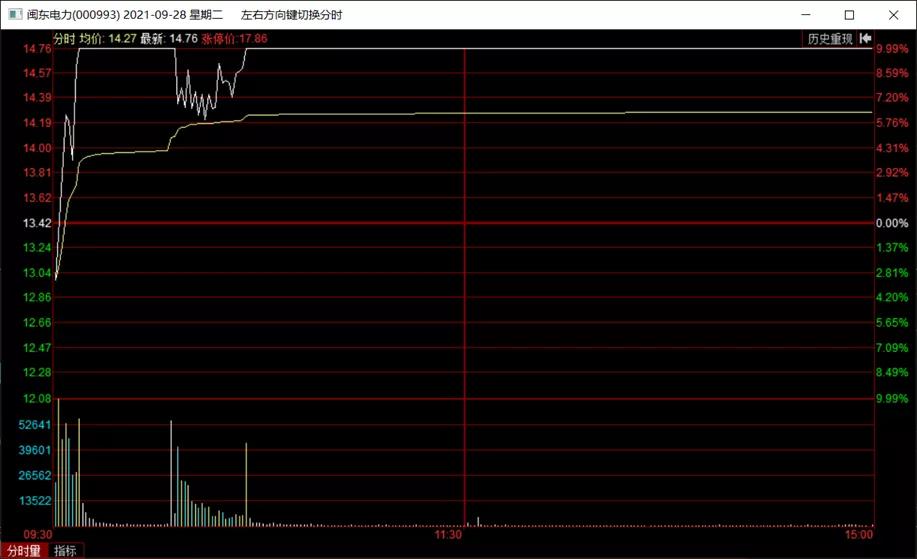Viewport: 917px width, 559px height.
Task: Click the 4.20% percent label
Action: pyautogui.click(x=892, y=297)
